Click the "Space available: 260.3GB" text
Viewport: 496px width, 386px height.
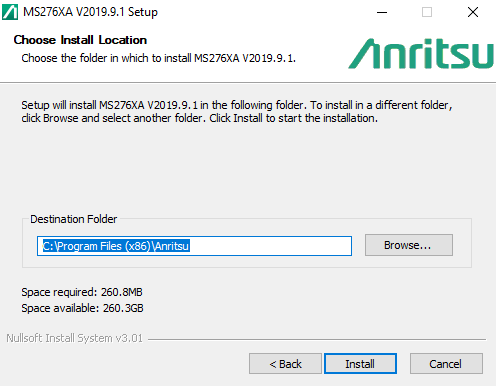82,308
